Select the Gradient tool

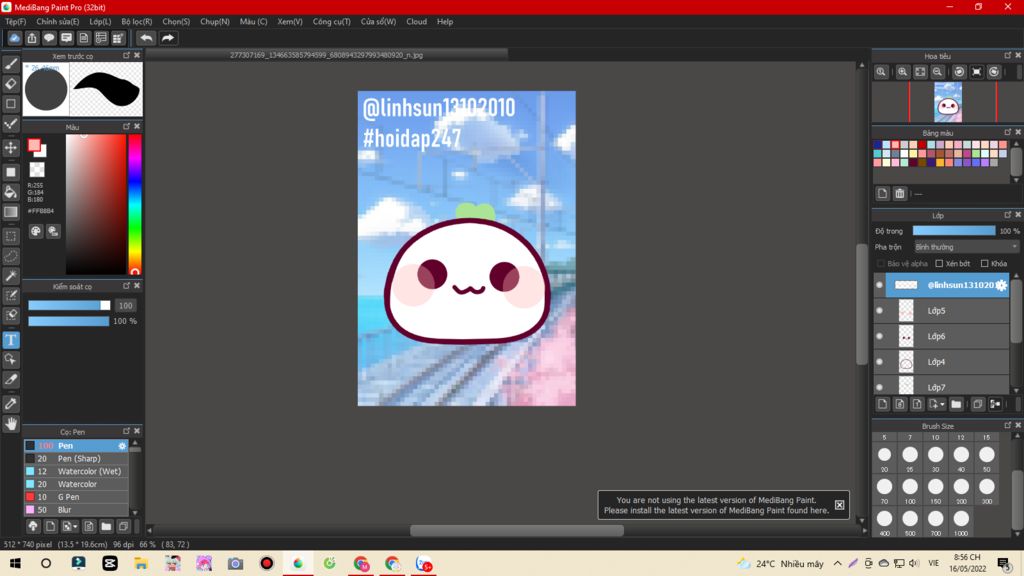11,212
